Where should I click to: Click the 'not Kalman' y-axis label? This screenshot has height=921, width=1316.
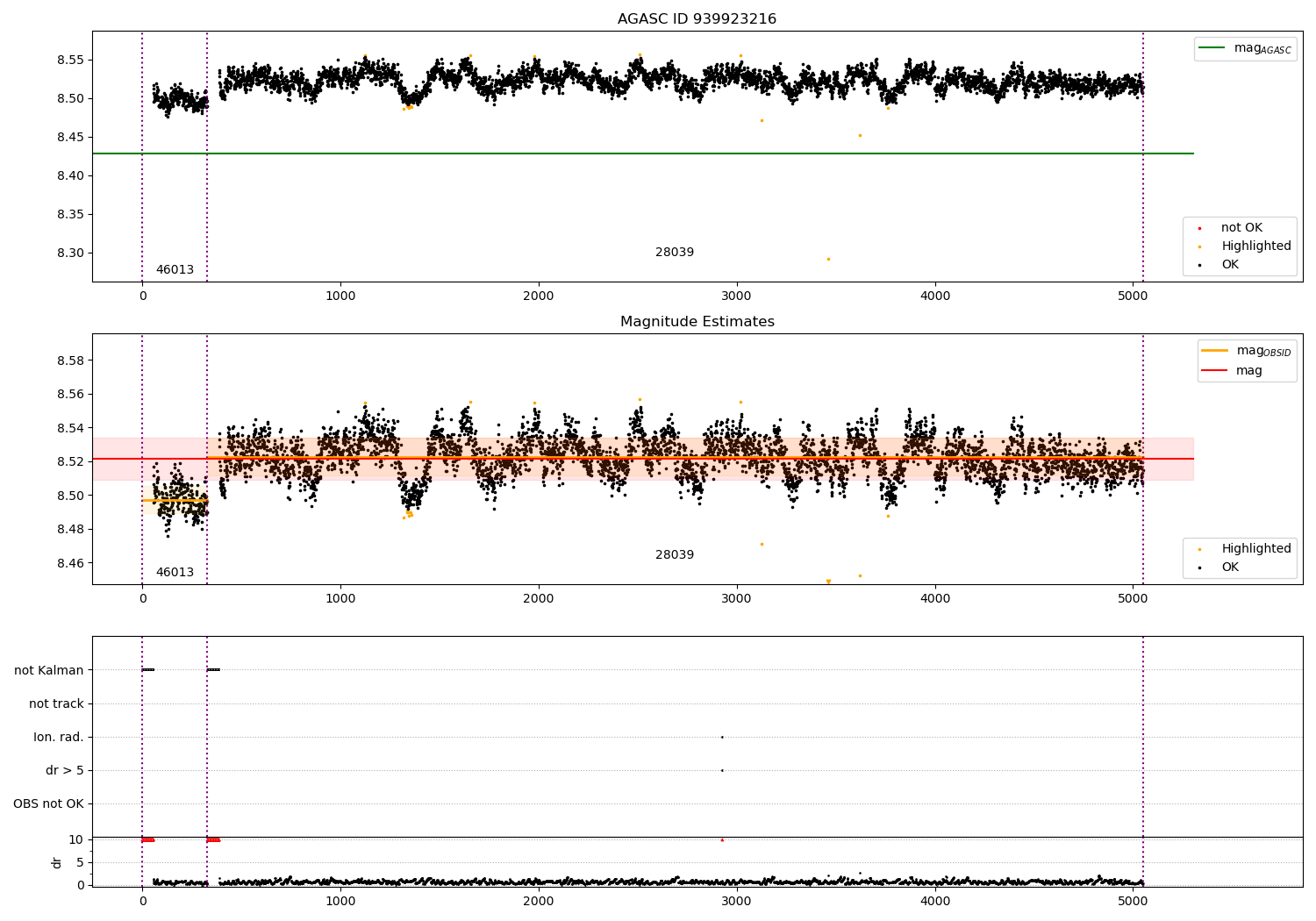(49, 671)
